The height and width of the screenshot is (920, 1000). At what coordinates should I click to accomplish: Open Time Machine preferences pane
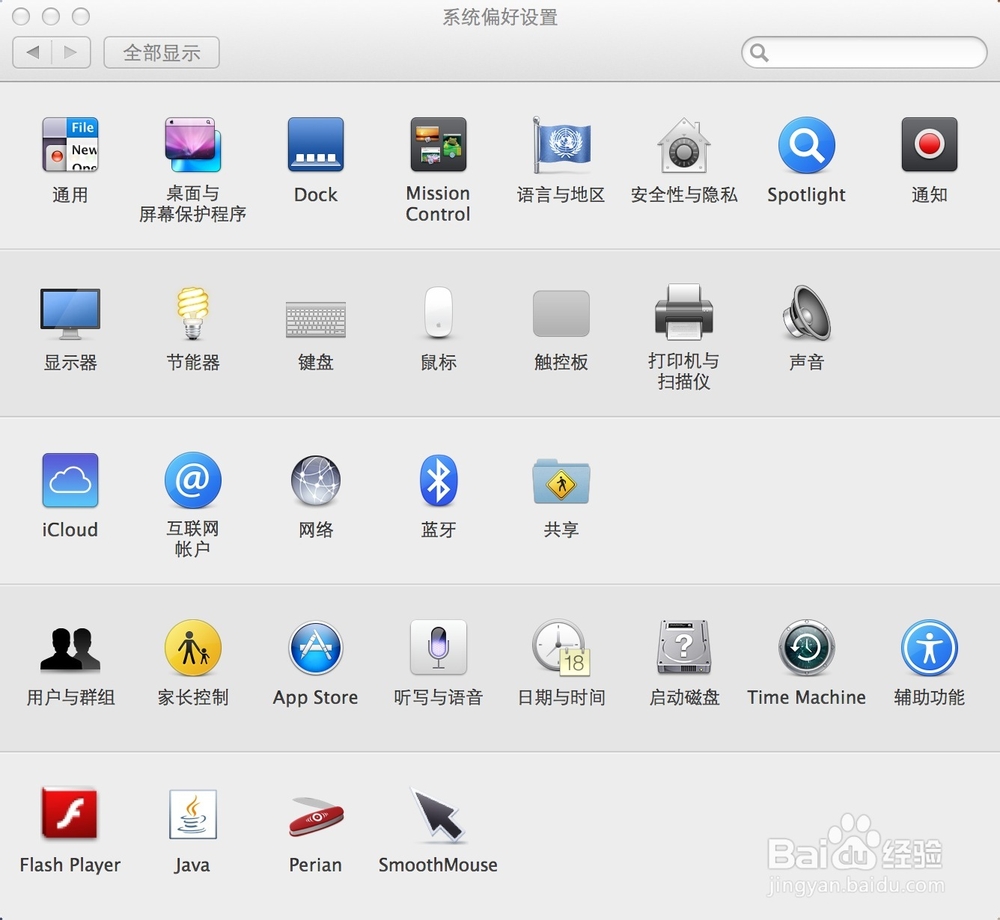pos(807,648)
